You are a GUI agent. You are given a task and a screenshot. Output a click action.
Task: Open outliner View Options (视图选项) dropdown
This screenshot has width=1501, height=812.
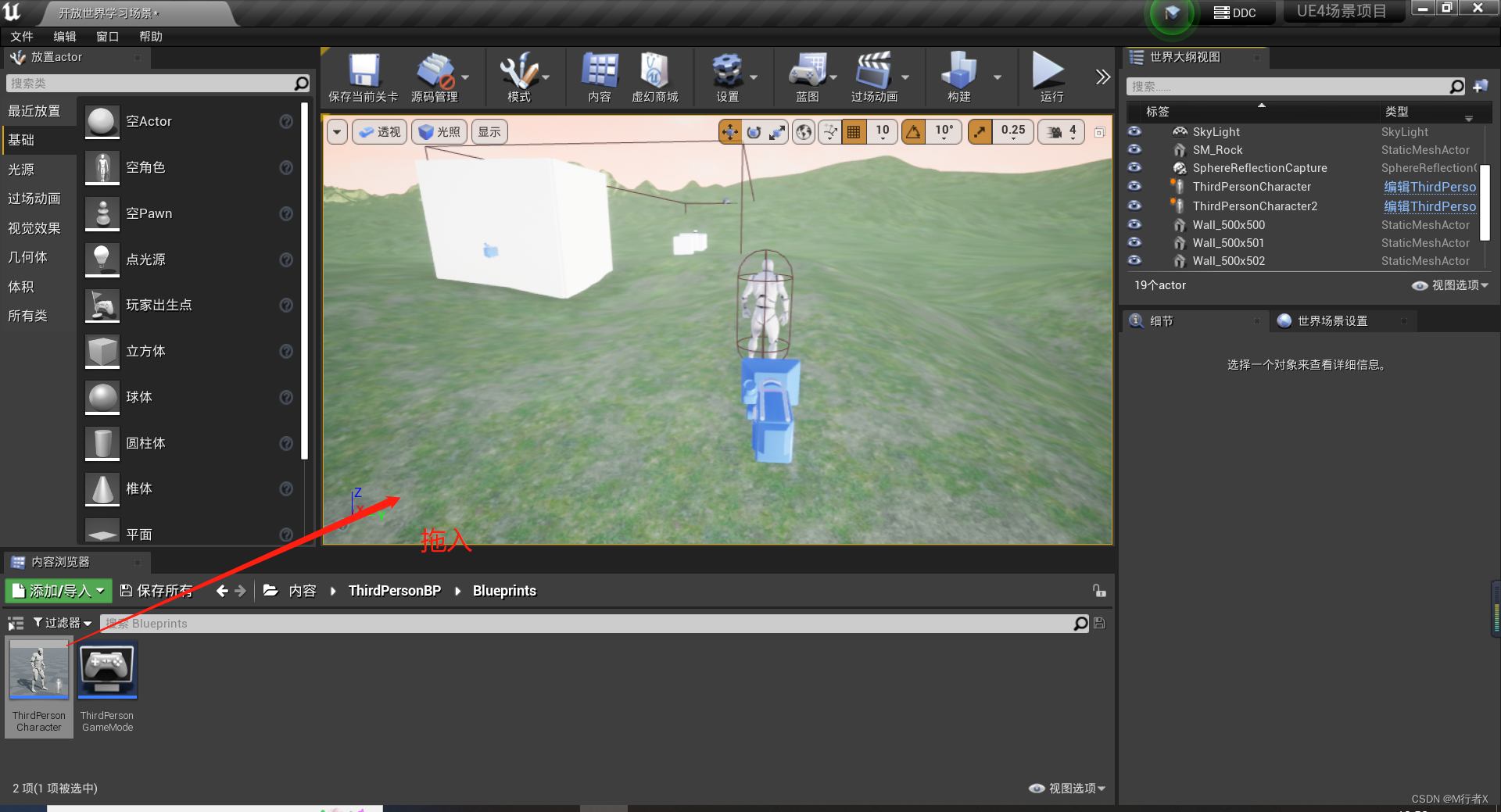click(x=1450, y=285)
